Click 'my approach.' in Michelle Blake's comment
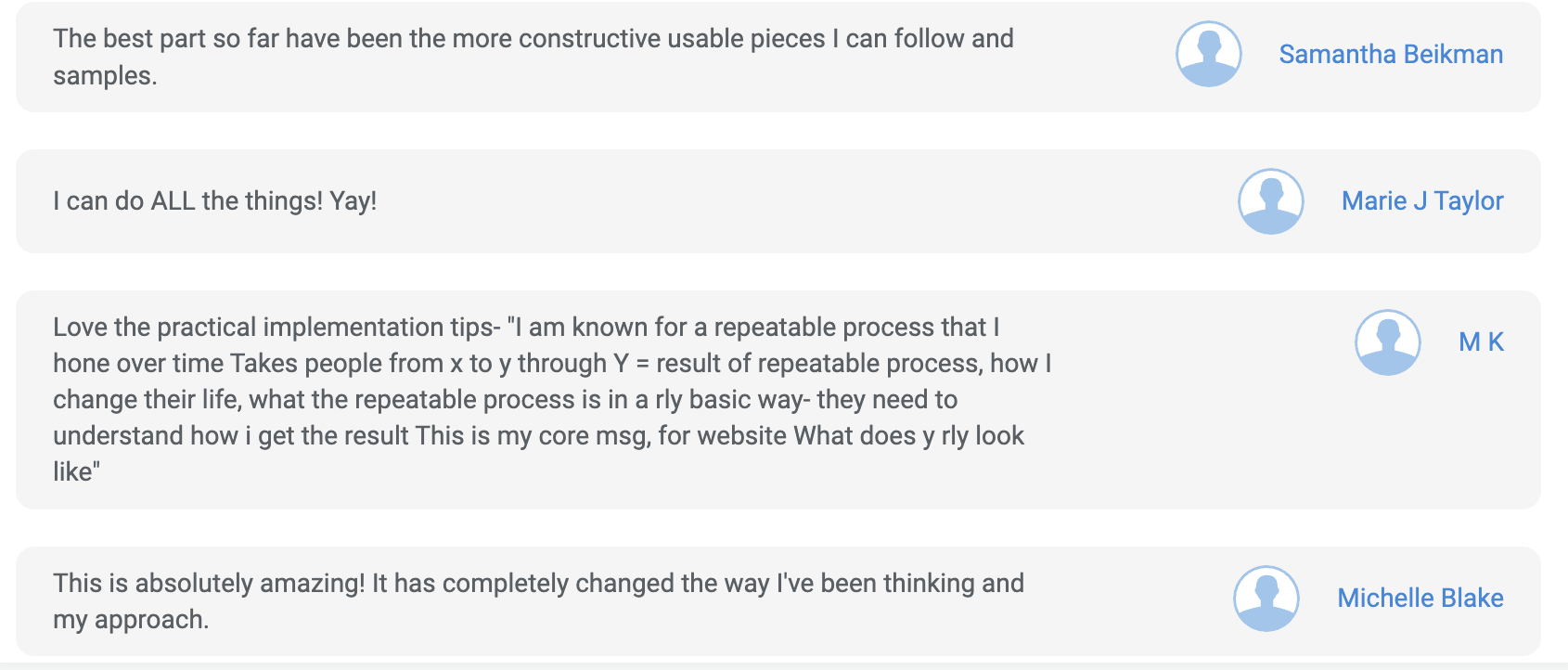 pos(131,620)
